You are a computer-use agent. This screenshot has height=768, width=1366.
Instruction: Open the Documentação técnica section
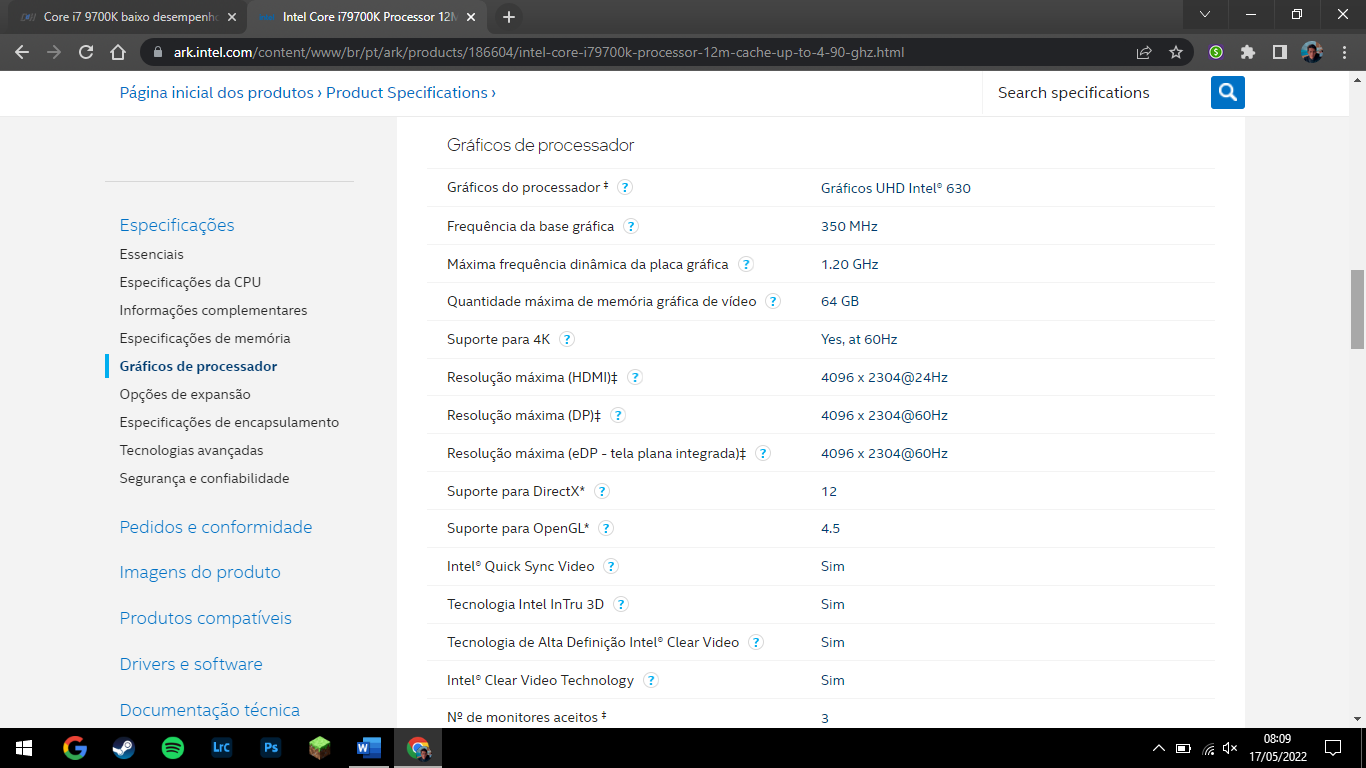[x=210, y=710]
